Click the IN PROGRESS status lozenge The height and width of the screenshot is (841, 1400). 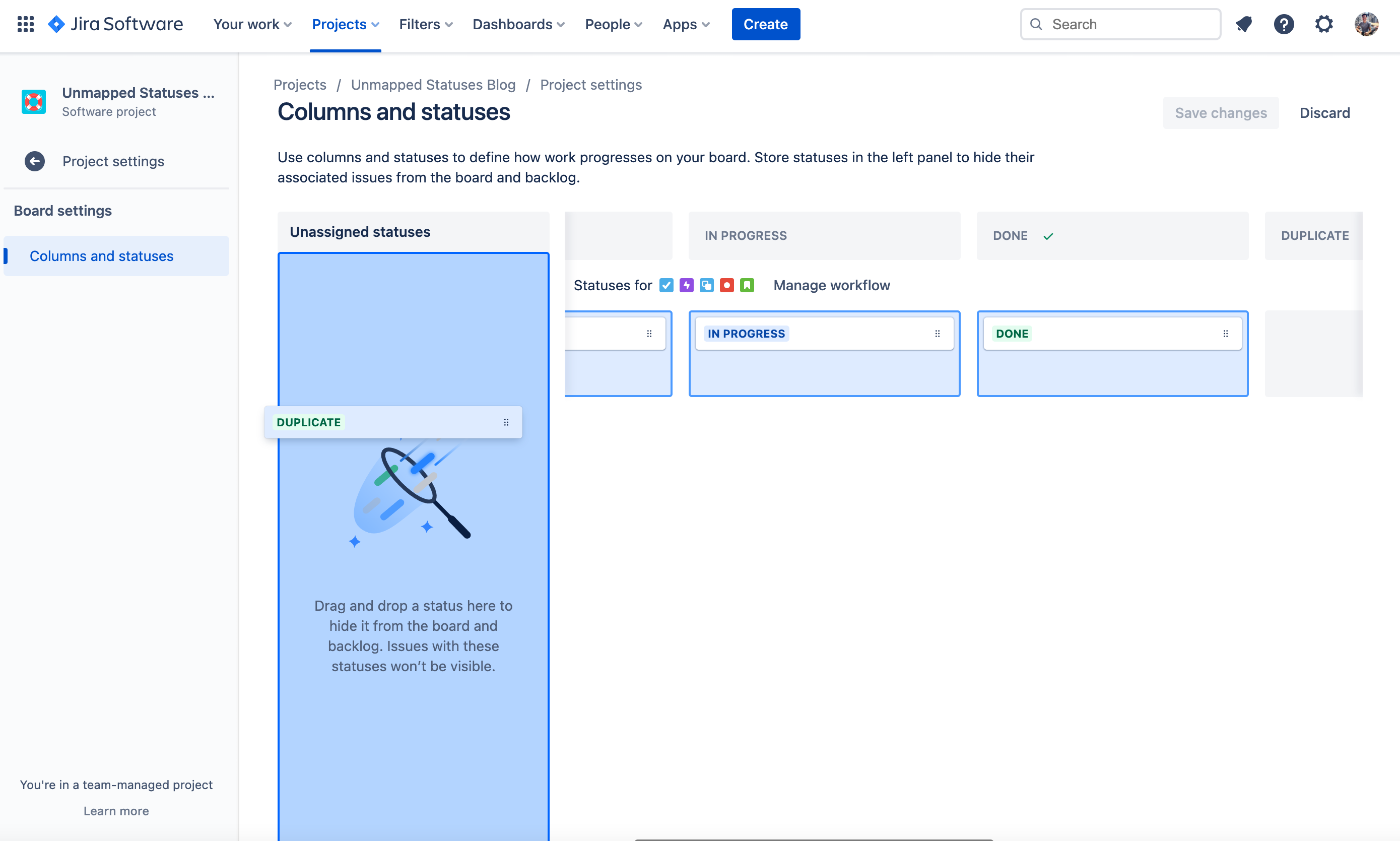746,334
